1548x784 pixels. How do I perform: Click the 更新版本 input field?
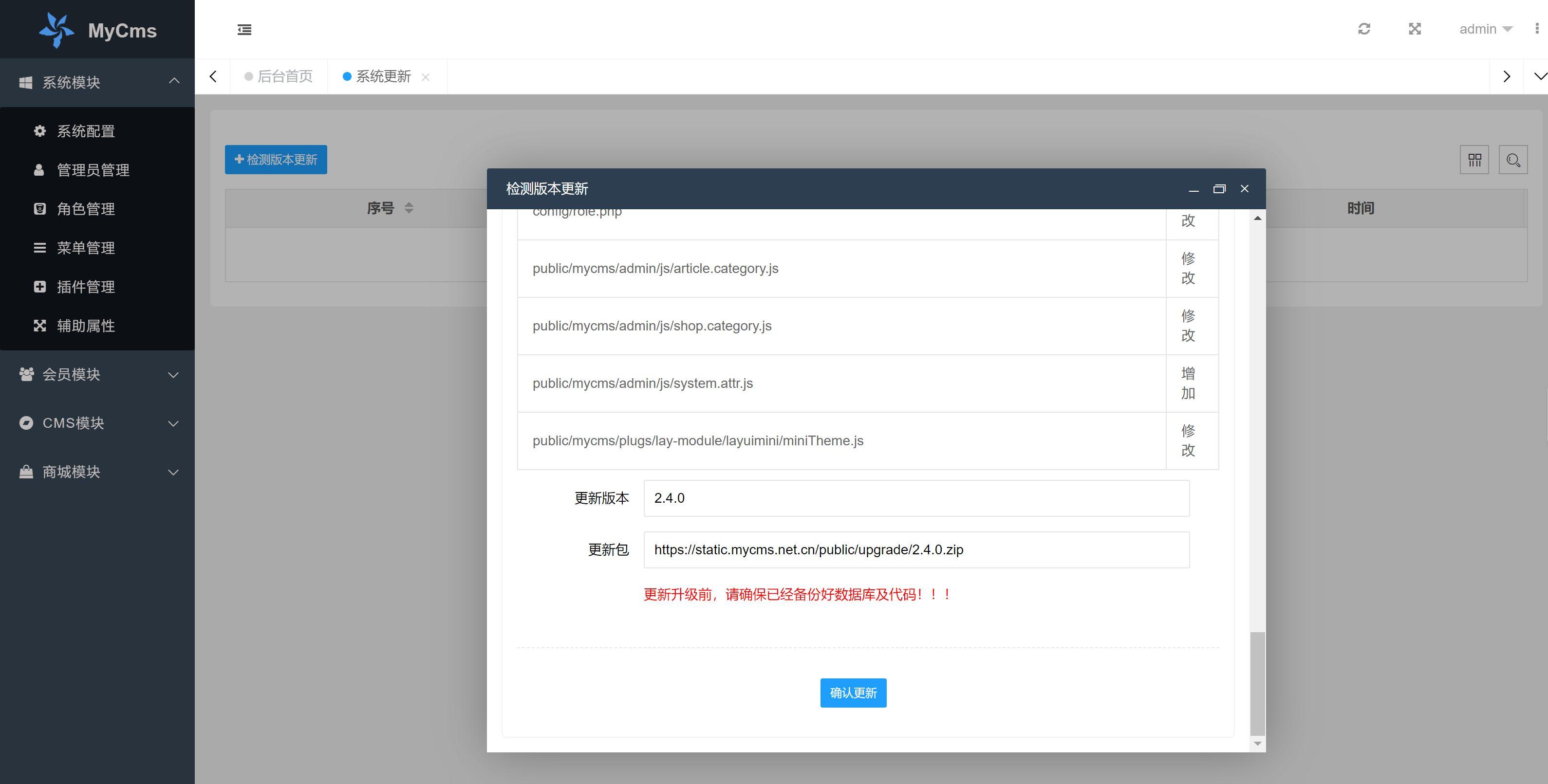point(916,498)
